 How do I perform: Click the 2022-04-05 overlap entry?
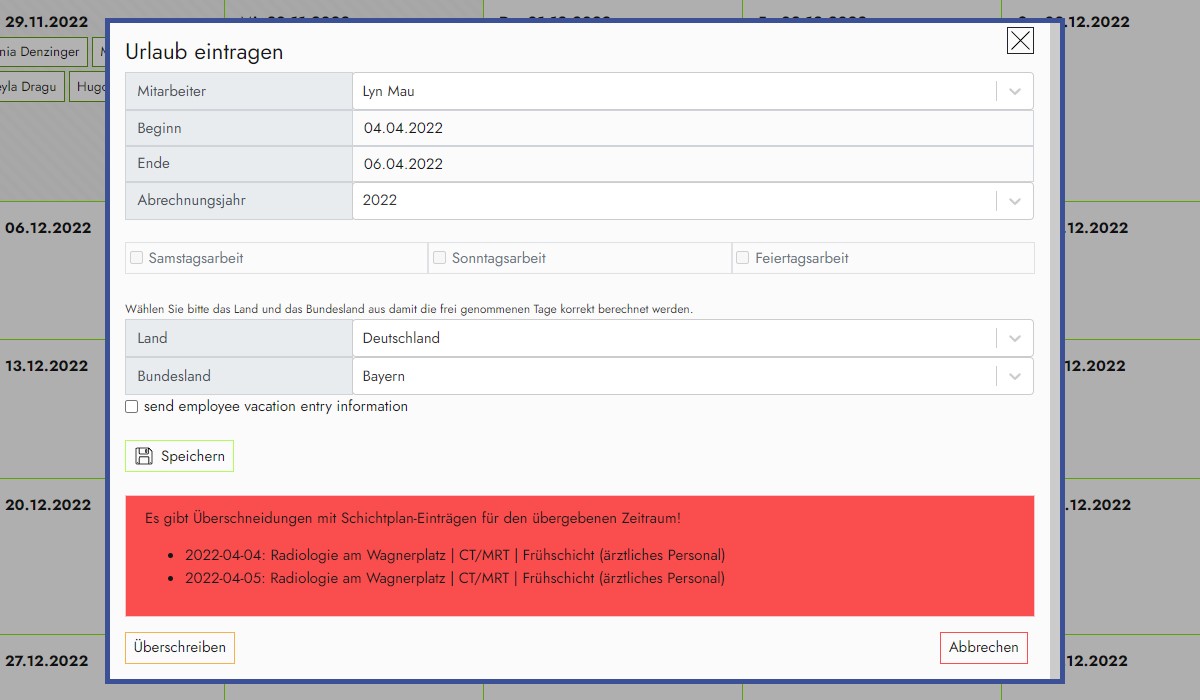(x=454, y=578)
